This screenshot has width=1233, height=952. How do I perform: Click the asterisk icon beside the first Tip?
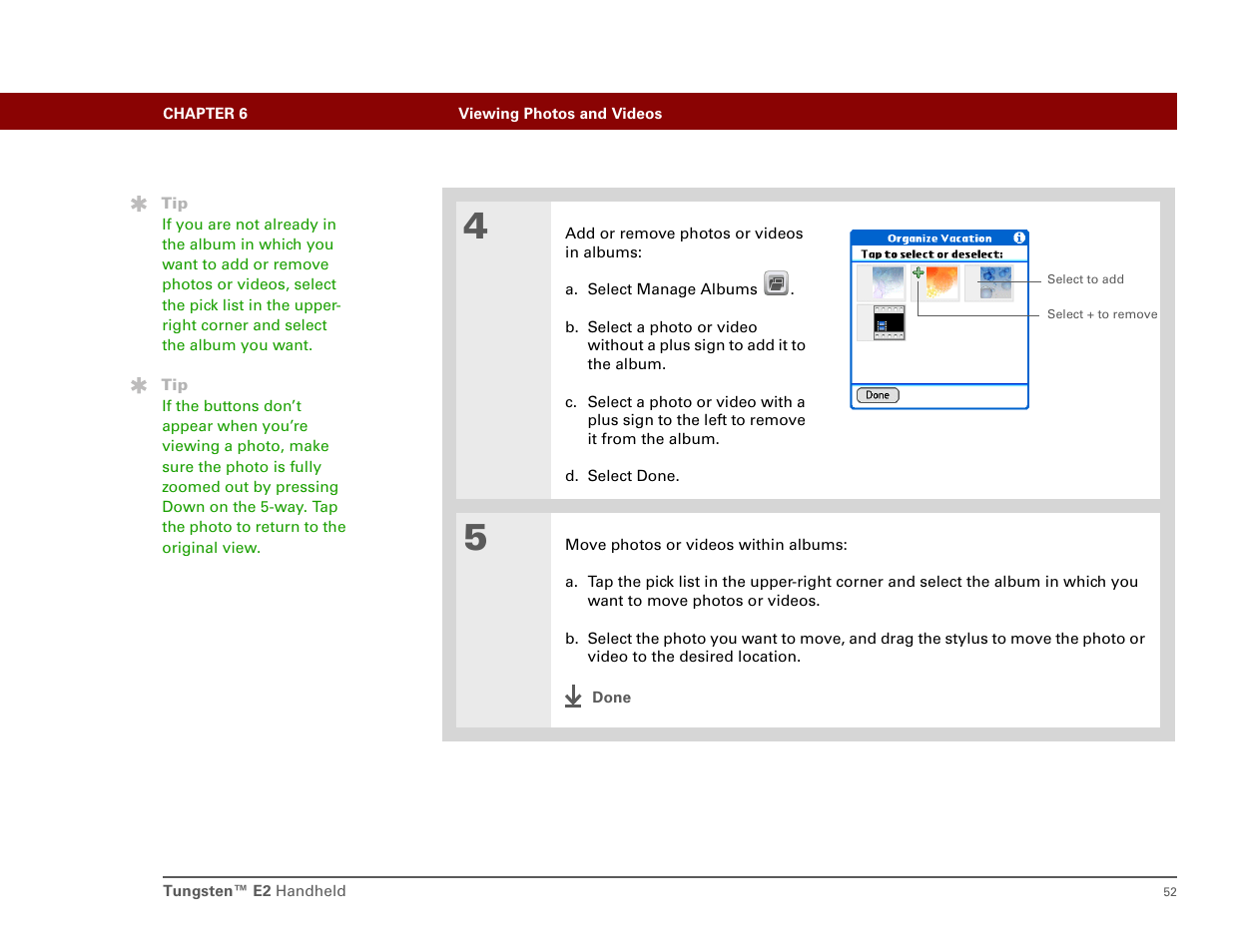point(139,204)
